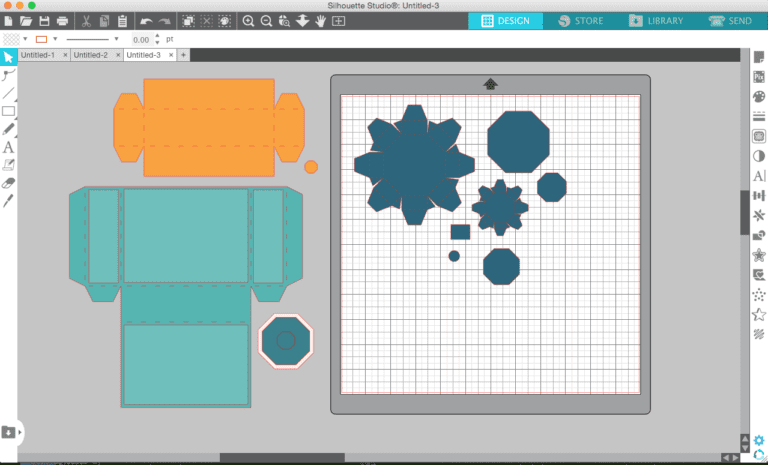
Task: Click the Undo arrow icon
Action: coord(147,21)
